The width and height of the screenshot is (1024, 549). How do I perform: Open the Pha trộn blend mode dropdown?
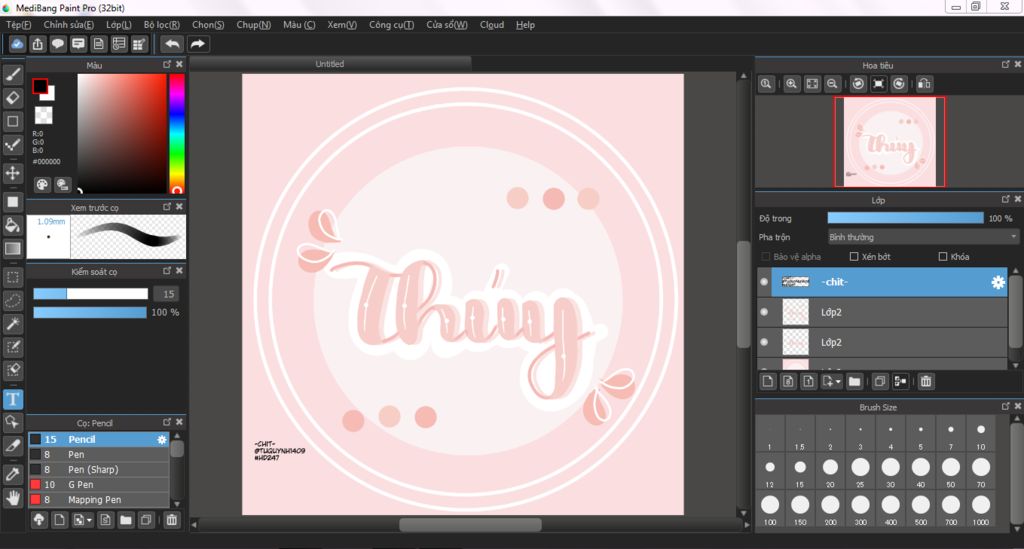[x=923, y=237]
